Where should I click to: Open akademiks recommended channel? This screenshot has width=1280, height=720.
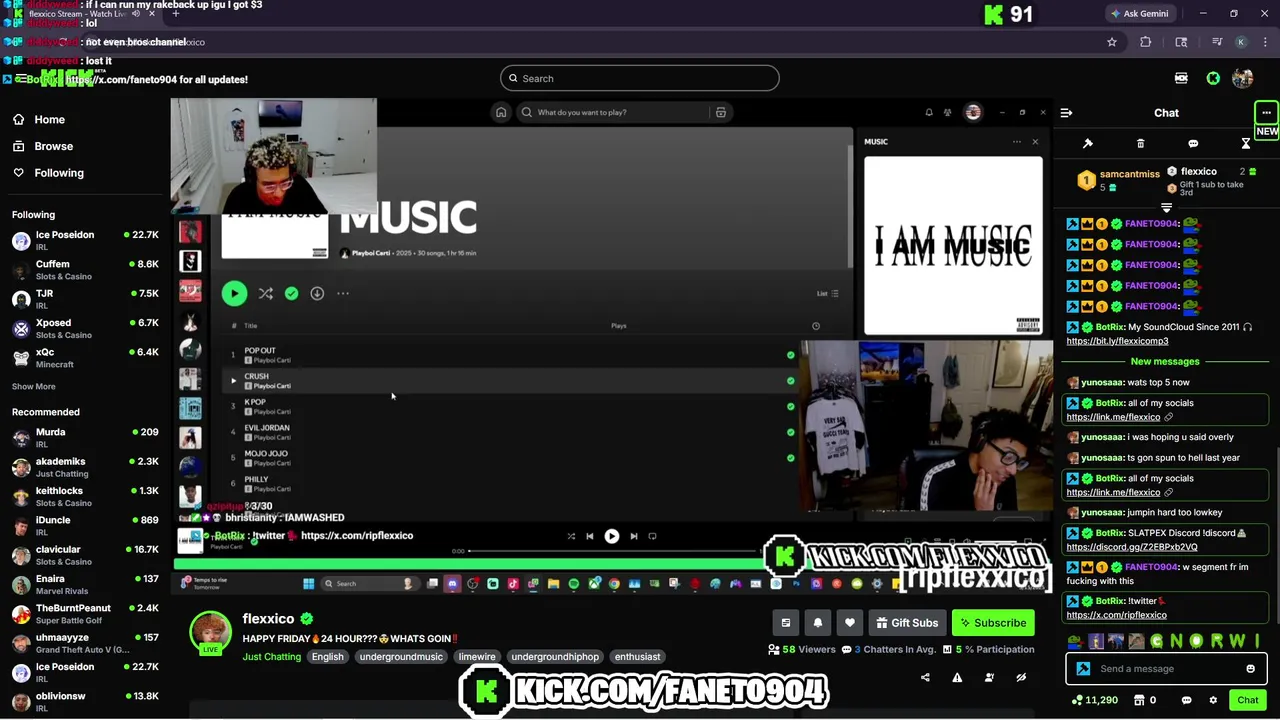point(85,467)
